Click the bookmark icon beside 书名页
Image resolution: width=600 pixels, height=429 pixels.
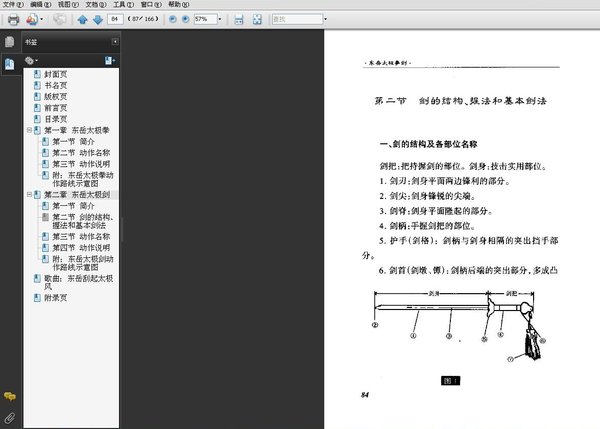pyautogui.click(x=37, y=85)
